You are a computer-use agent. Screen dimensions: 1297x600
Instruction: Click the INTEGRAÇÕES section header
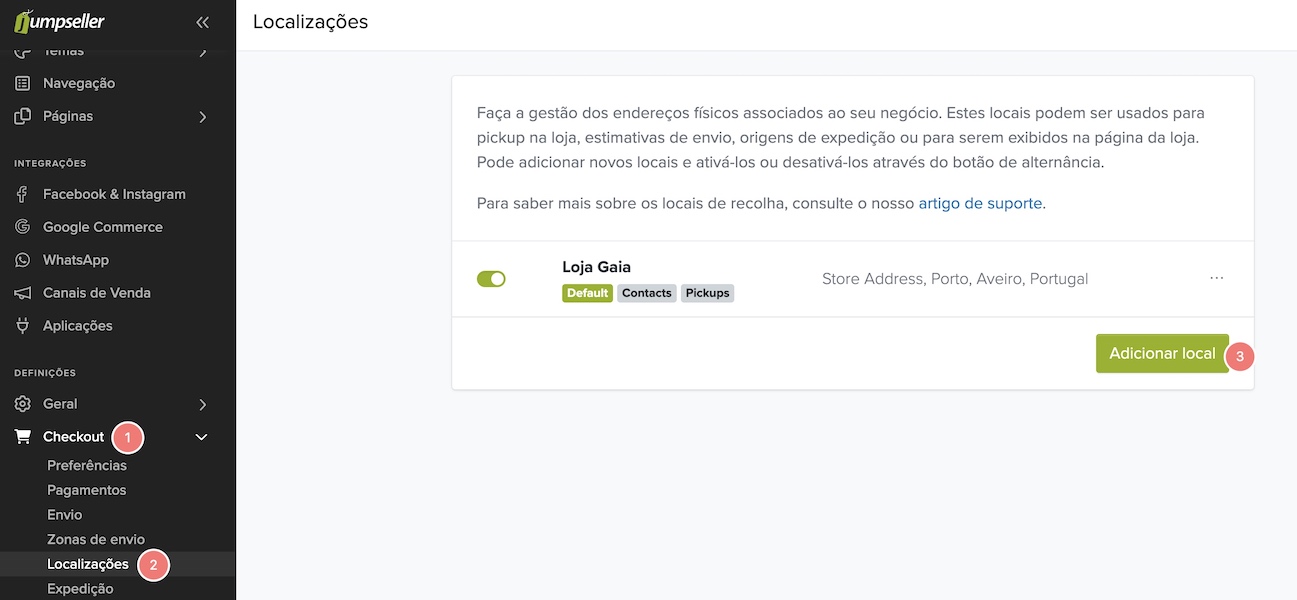click(50, 163)
